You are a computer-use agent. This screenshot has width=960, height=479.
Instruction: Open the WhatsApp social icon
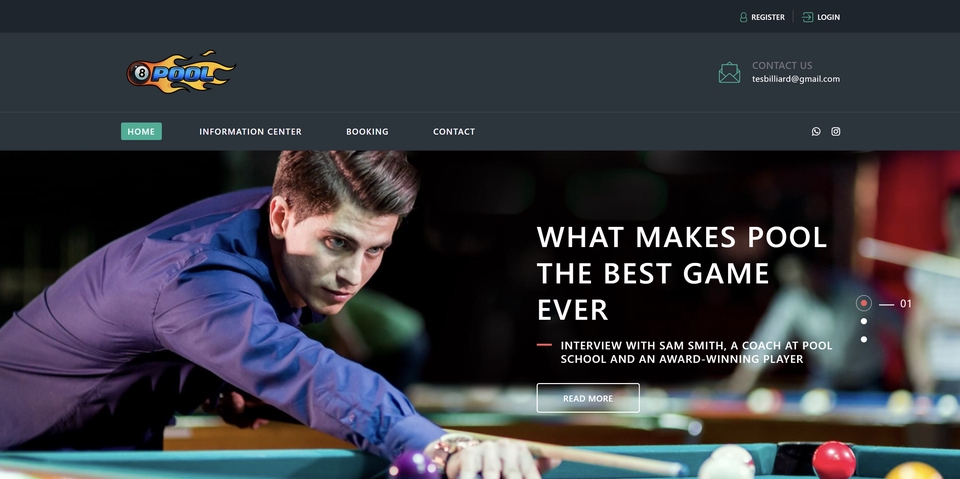pyautogui.click(x=816, y=131)
